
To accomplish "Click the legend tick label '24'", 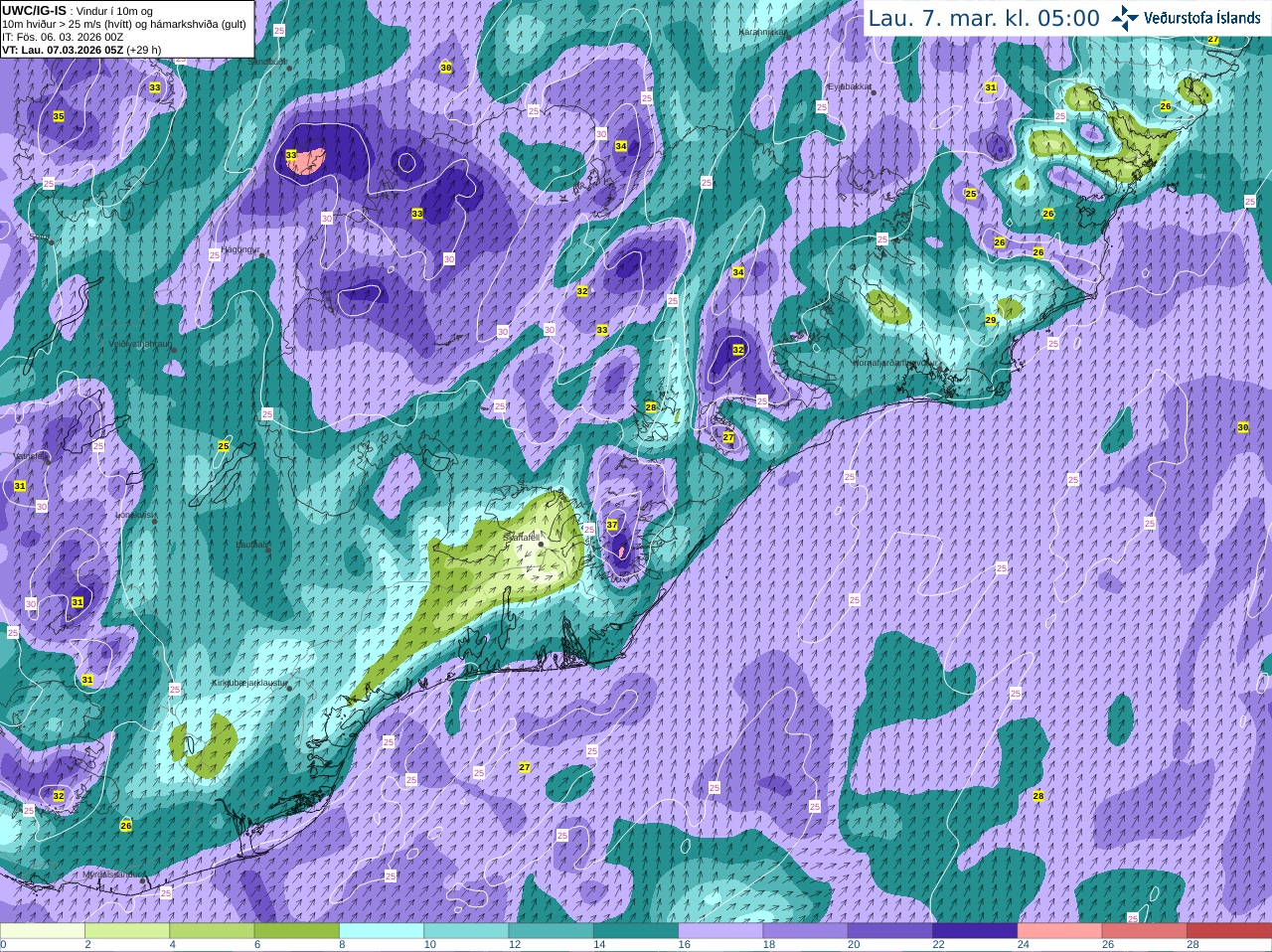I will (x=1023, y=945).
